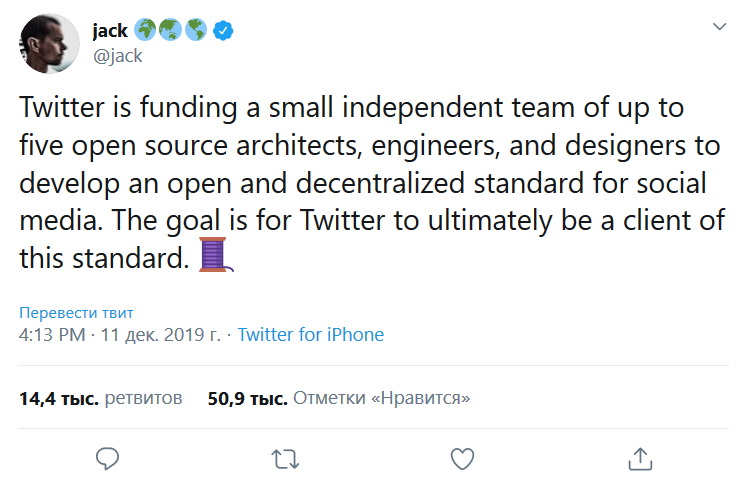Open jack's profile picture

[x=49, y=44]
